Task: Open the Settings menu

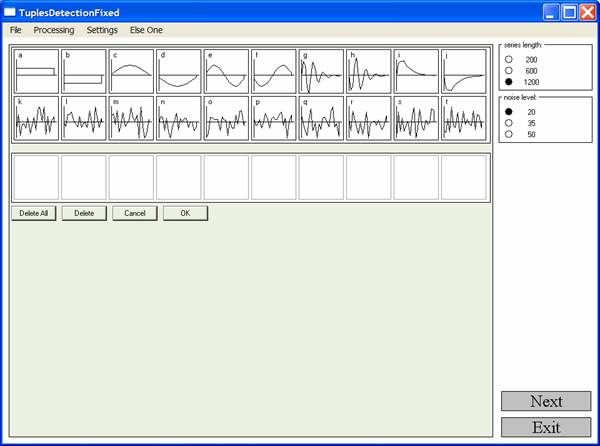Action: tap(102, 30)
